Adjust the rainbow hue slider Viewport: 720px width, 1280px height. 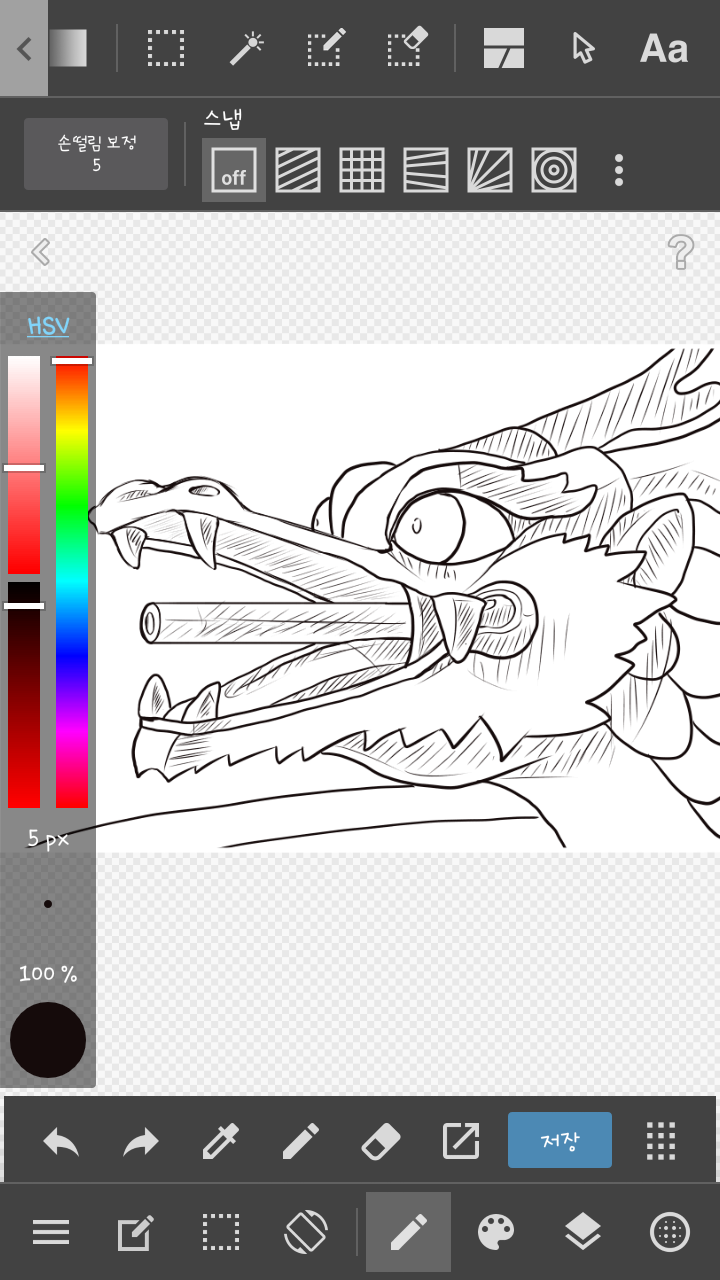pos(72,582)
